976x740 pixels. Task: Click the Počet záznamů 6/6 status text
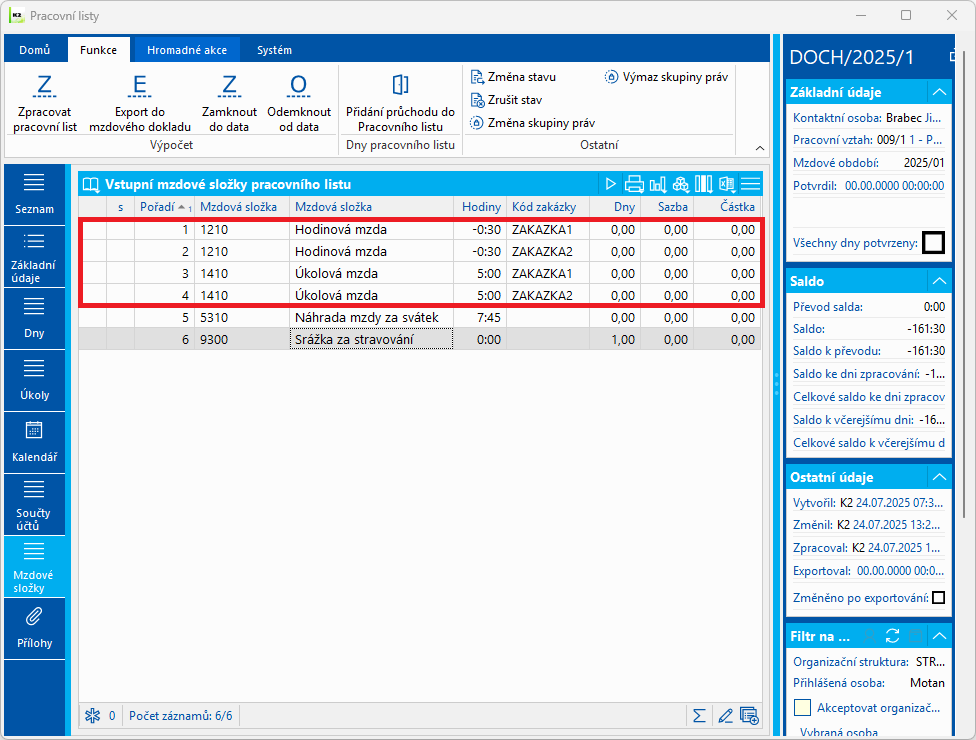pyautogui.click(x=181, y=716)
